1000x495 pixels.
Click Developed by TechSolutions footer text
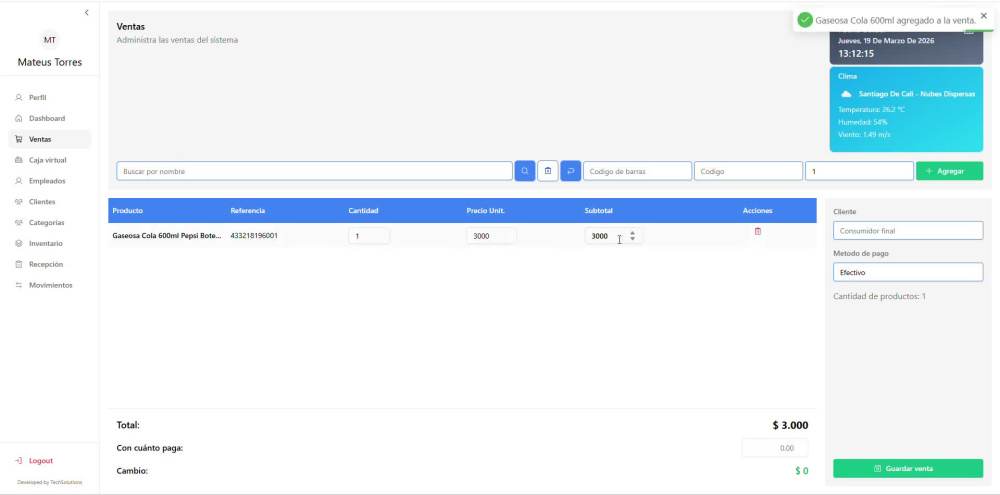coord(50,482)
